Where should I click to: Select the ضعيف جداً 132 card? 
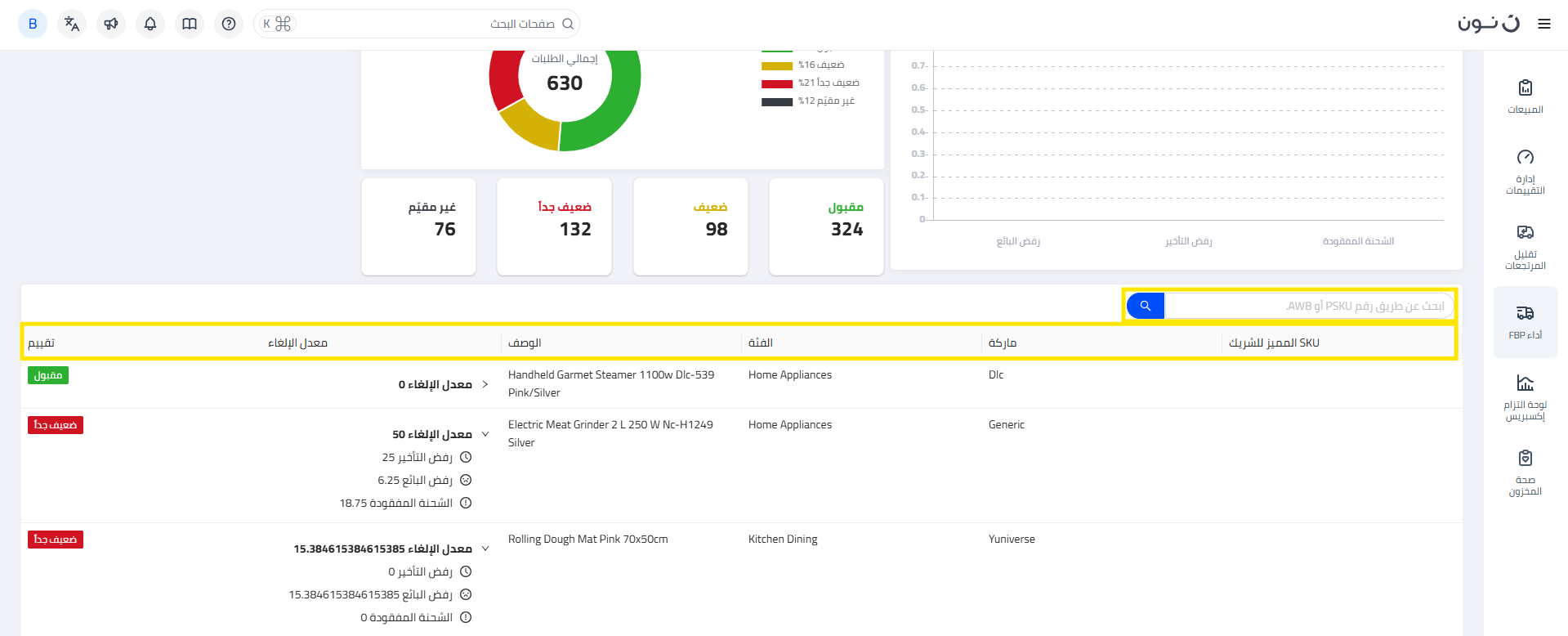(x=554, y=226)
